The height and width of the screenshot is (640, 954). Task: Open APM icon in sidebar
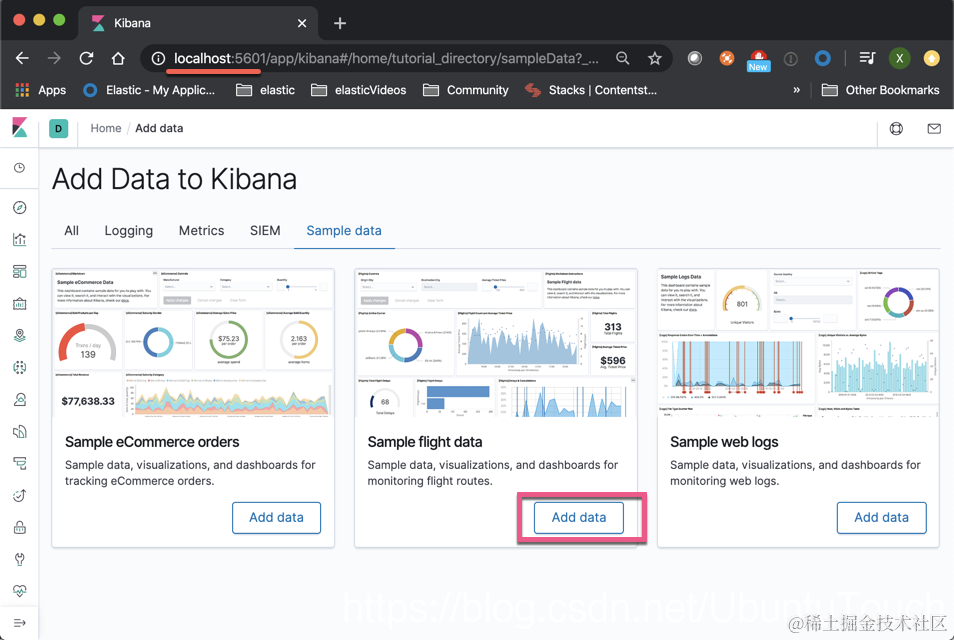click(19, 464)
